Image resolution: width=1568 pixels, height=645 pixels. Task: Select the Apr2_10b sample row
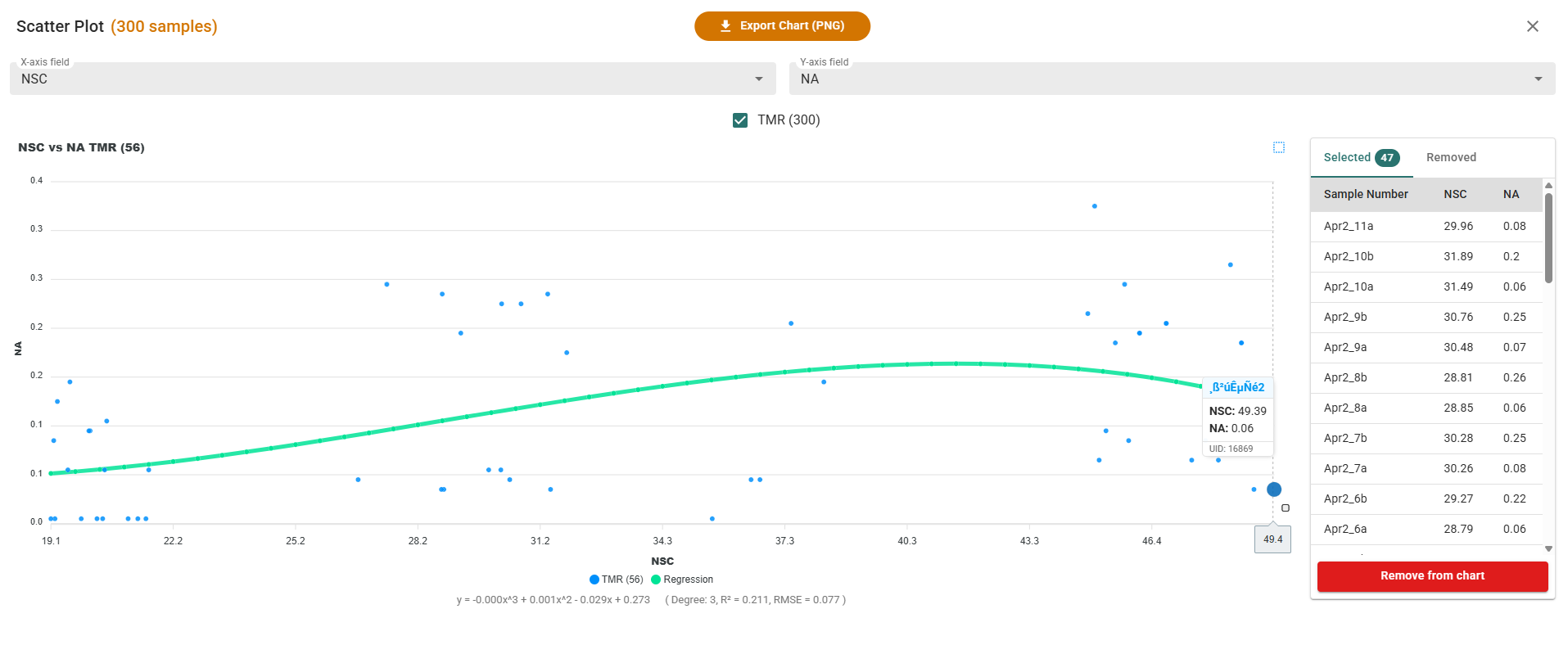point(1426,256)
